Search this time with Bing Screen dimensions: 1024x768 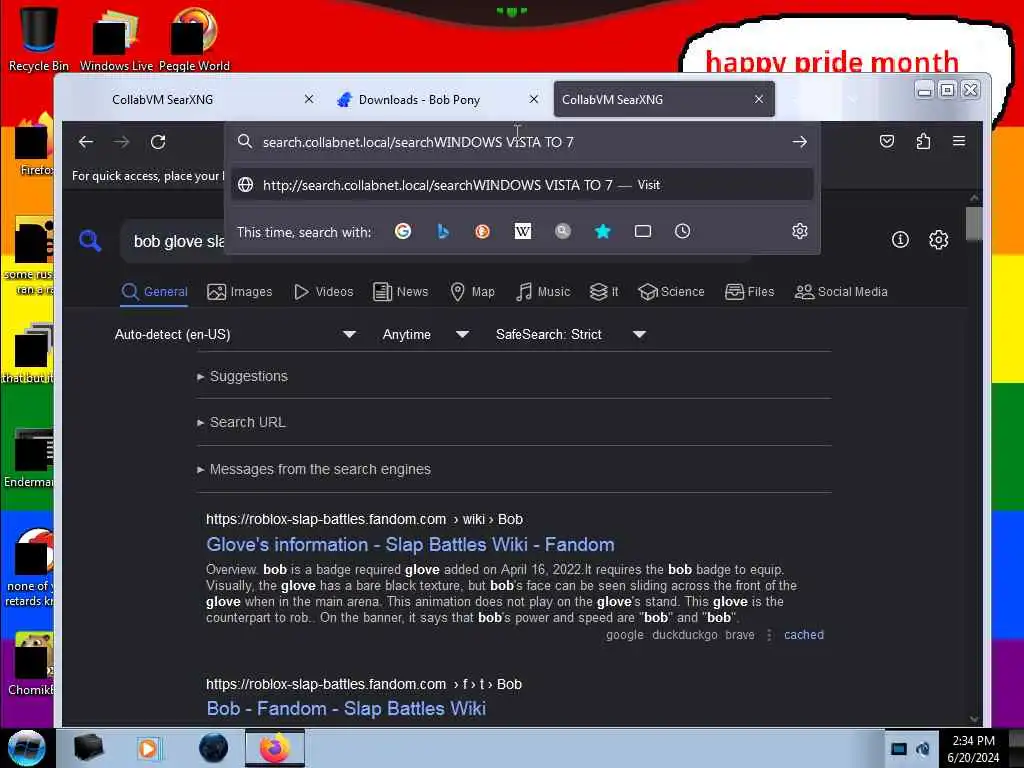pos(443,231)
